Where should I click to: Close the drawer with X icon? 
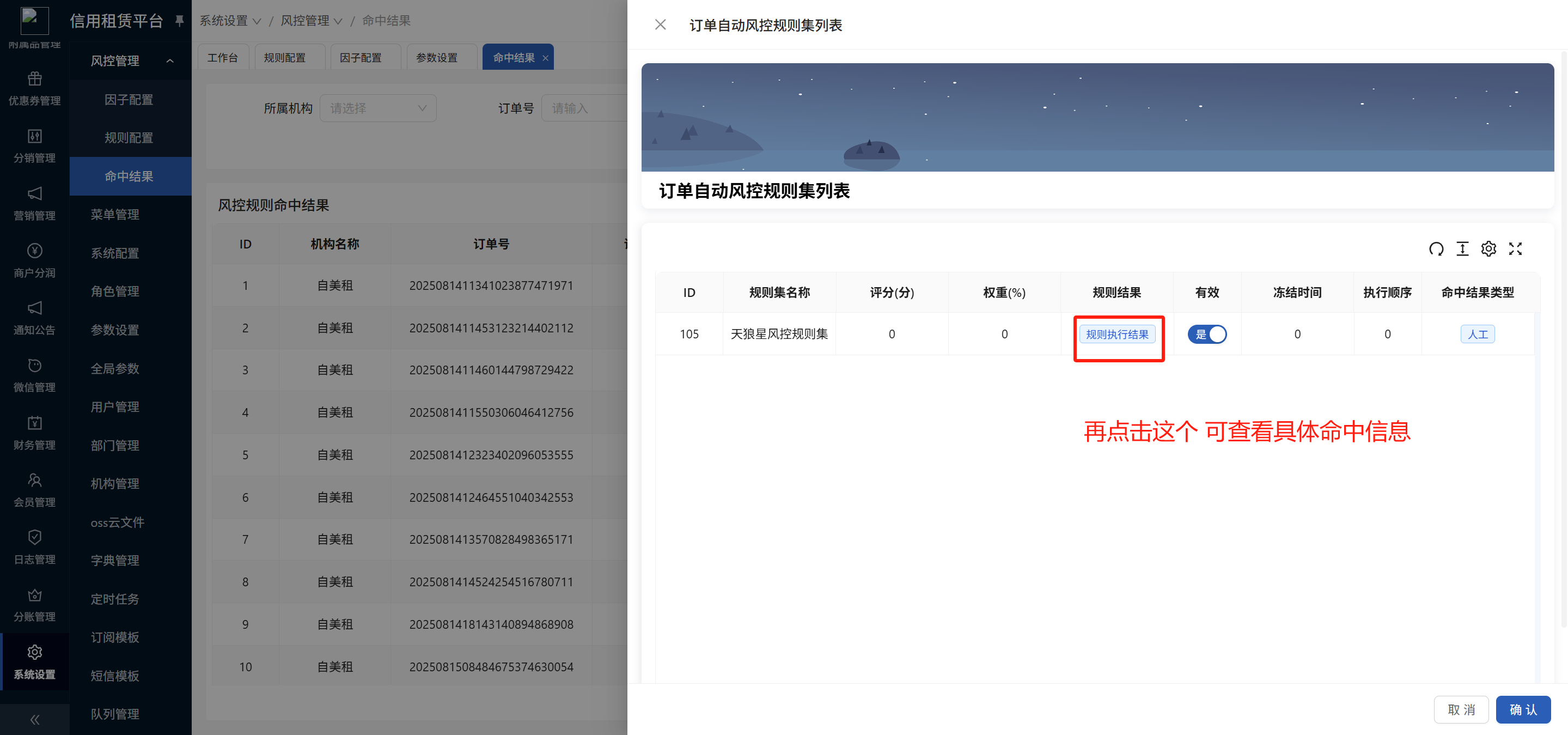click(x=661, y=25)
